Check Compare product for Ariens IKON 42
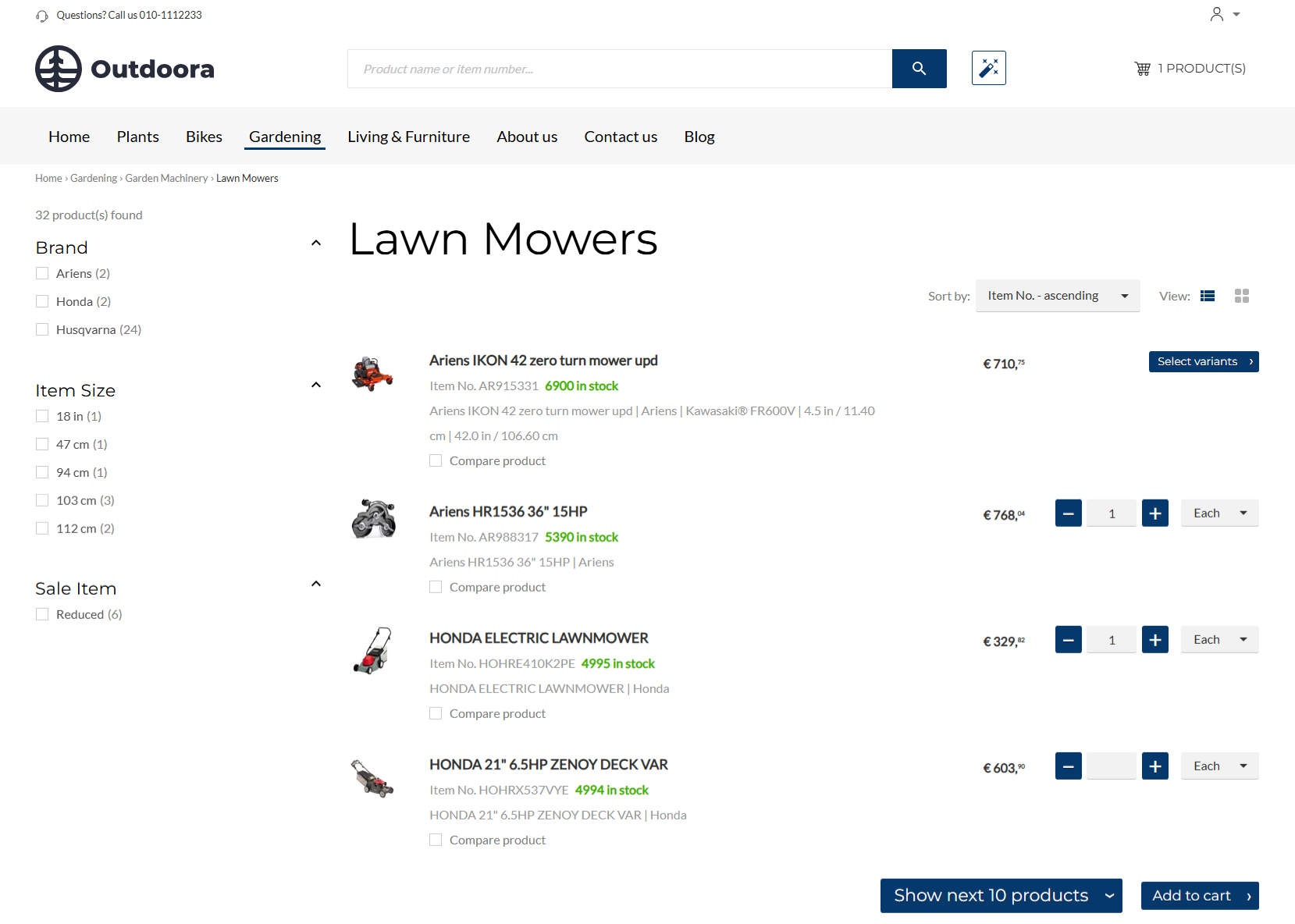This screenshot has width=1295, height=924. (436, 460)
